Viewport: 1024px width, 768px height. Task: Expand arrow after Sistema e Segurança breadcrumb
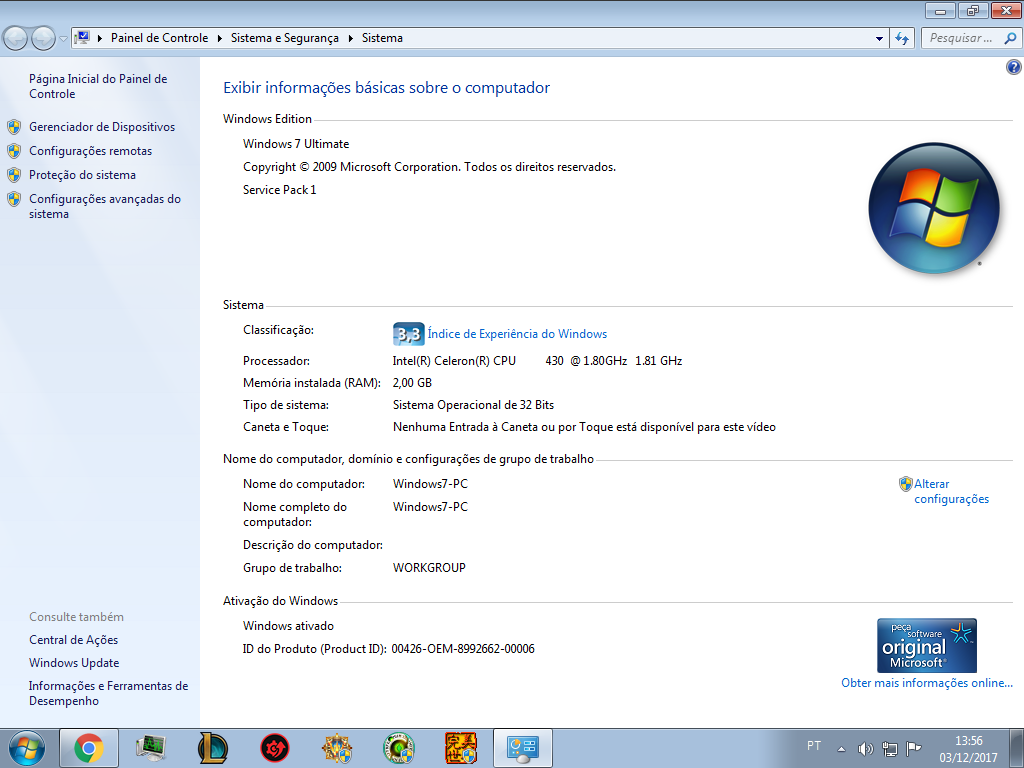coord(350,39)
